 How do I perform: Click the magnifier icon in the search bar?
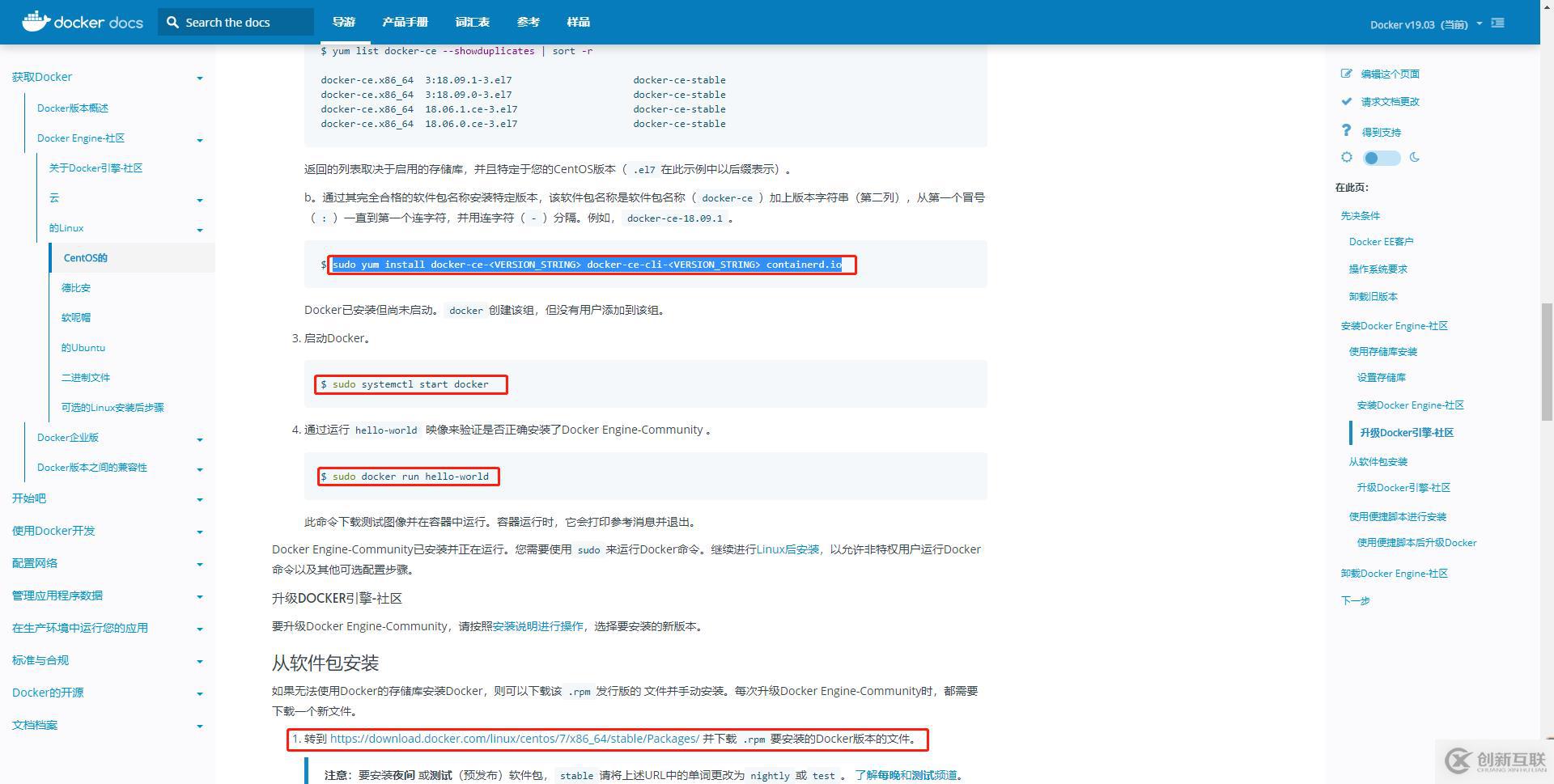172,22
